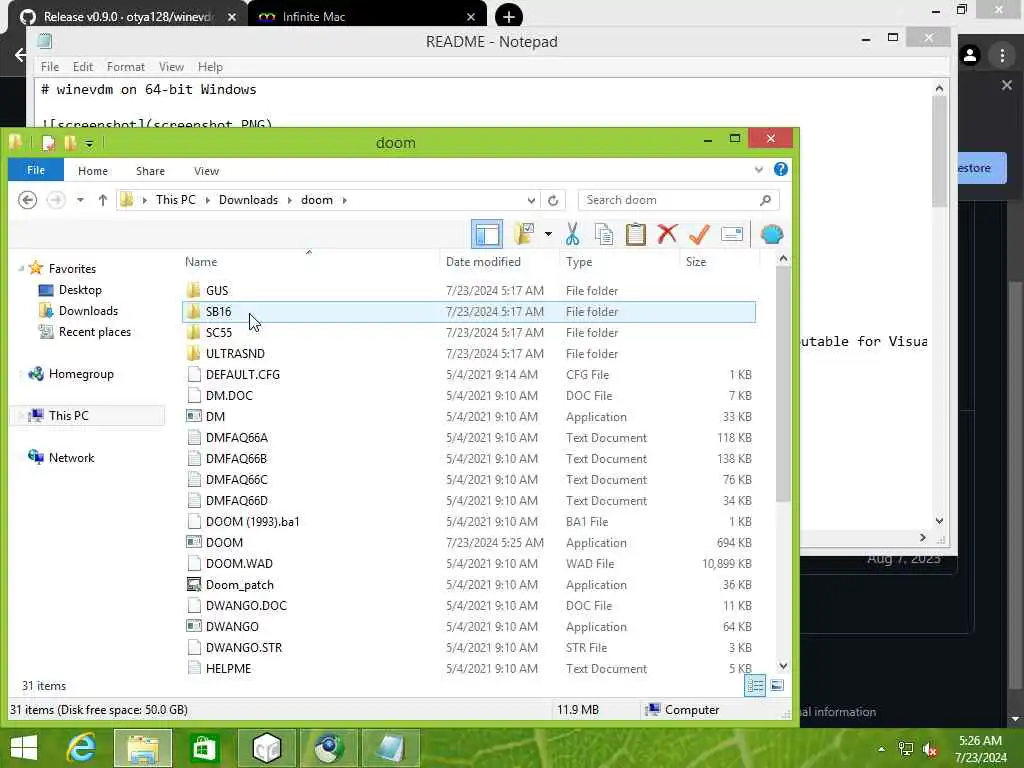Open the Home ribbon tab
1024x768 pixels.
[93, 170]
